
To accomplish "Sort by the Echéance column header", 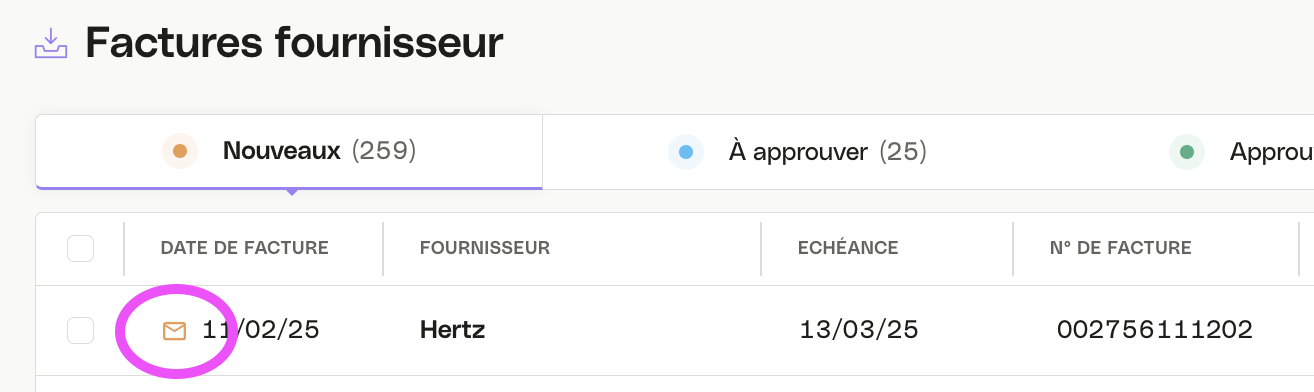I will coord(848,248).
